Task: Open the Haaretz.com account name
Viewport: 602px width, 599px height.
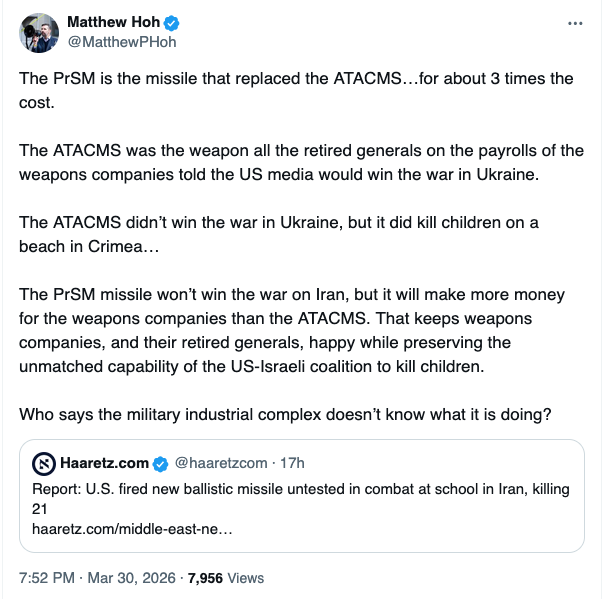Action: [x=104, y=463]
